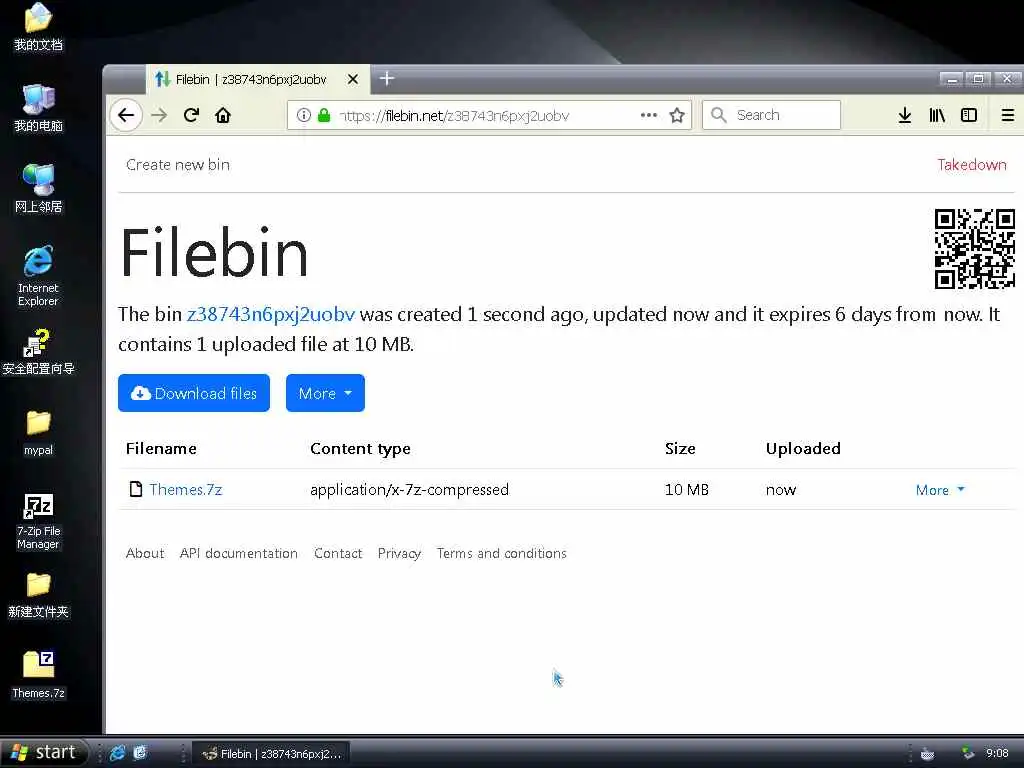Select the 我的电脑 desktop icon
1024x768 pixels.
[x=38, y=108]
